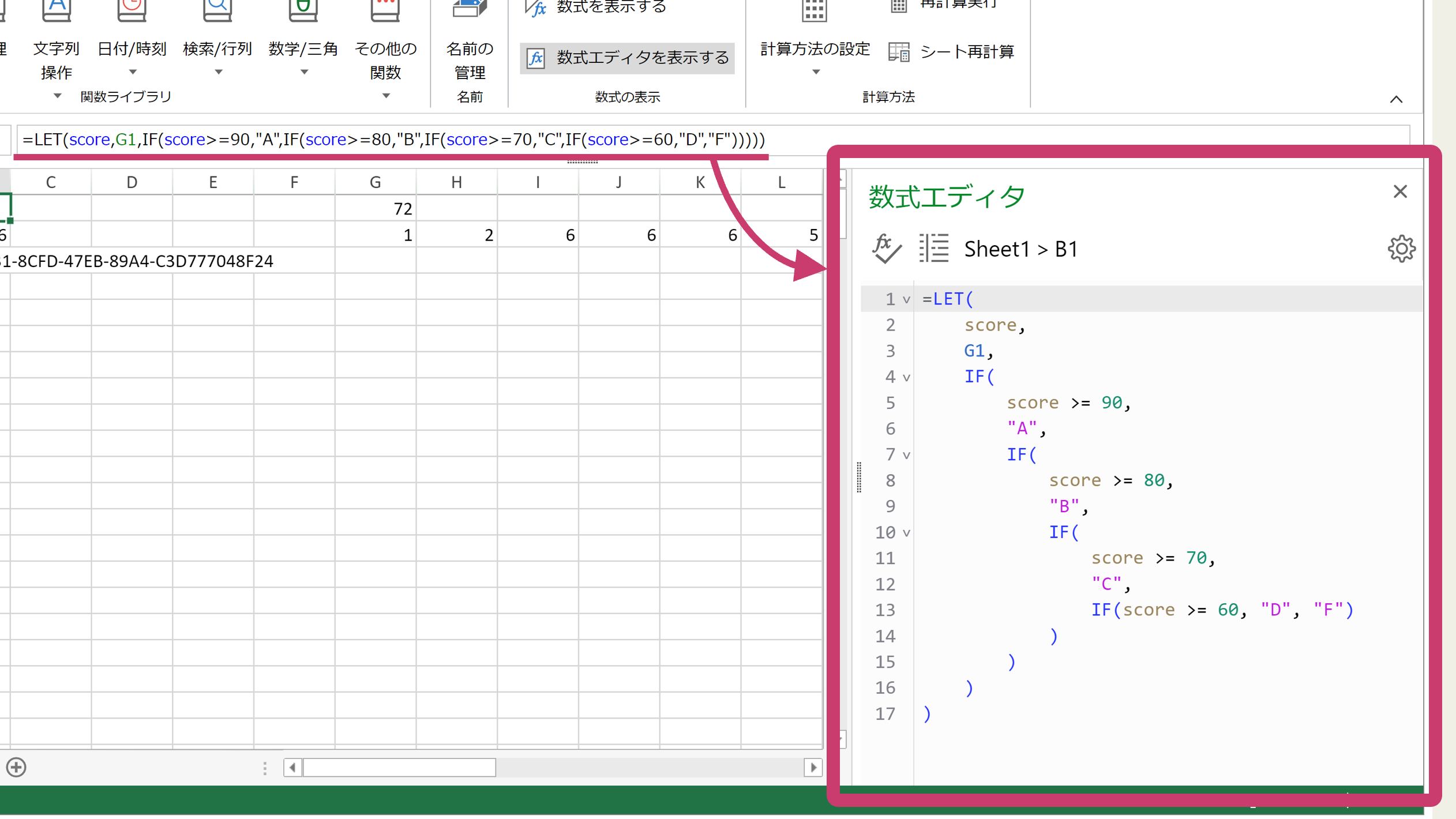Click the =LET( text on line 1
1456x819 pixels.
point(947,299)
